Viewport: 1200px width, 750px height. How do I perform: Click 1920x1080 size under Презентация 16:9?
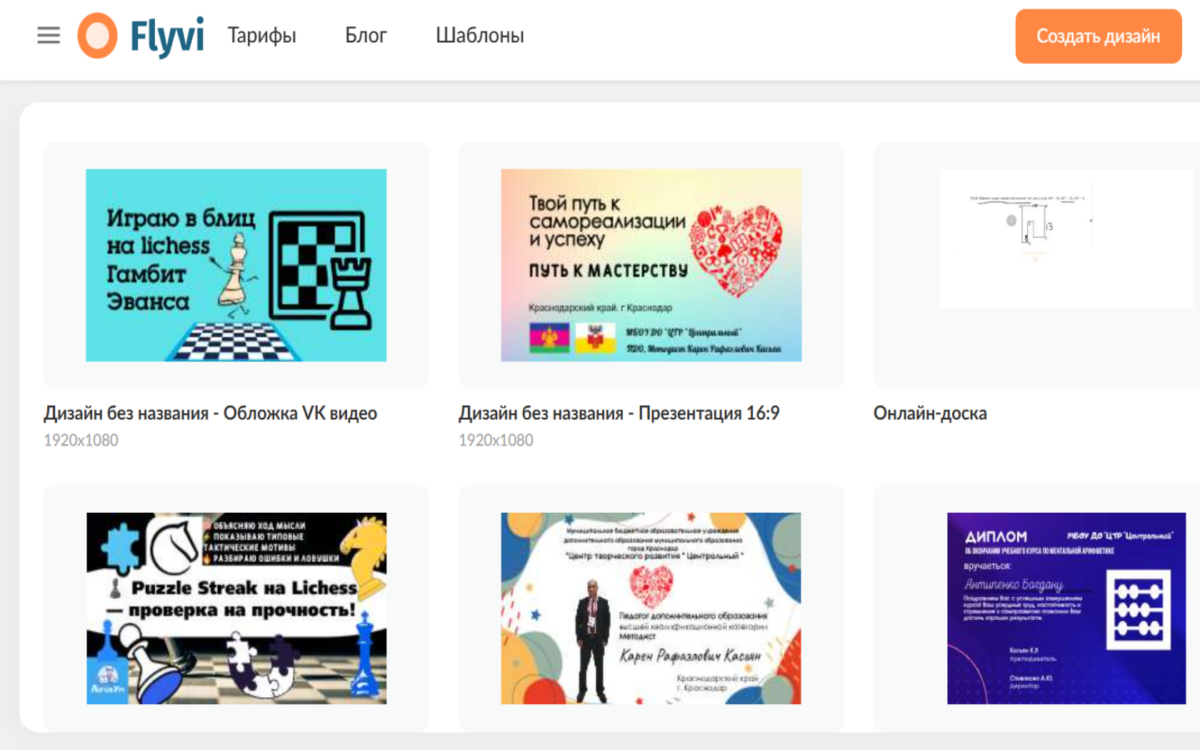[496, 440]
